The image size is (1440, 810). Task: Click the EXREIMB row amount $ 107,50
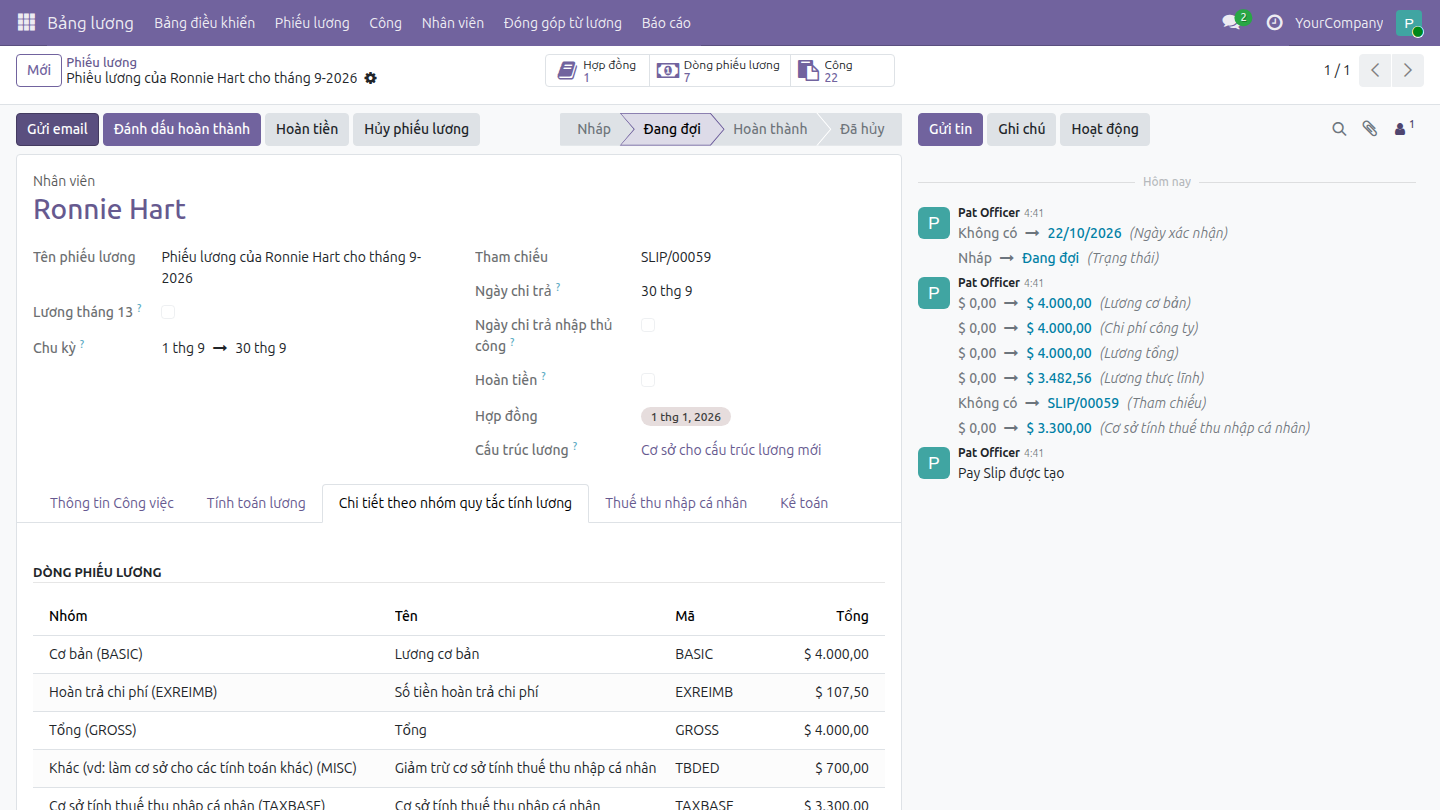coord(842,692)
